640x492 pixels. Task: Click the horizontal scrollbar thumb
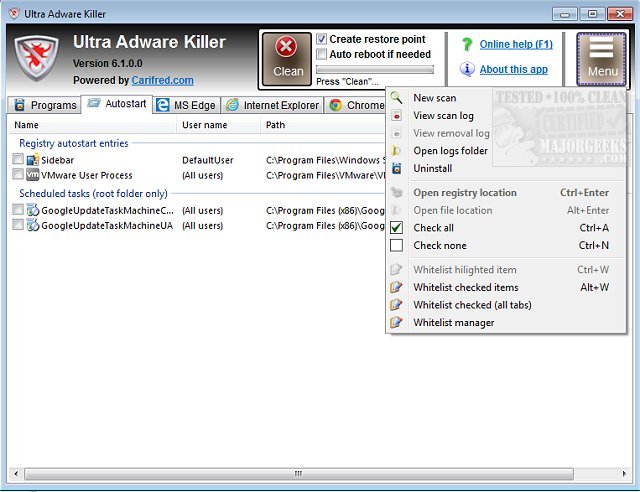tap(299, 474)
